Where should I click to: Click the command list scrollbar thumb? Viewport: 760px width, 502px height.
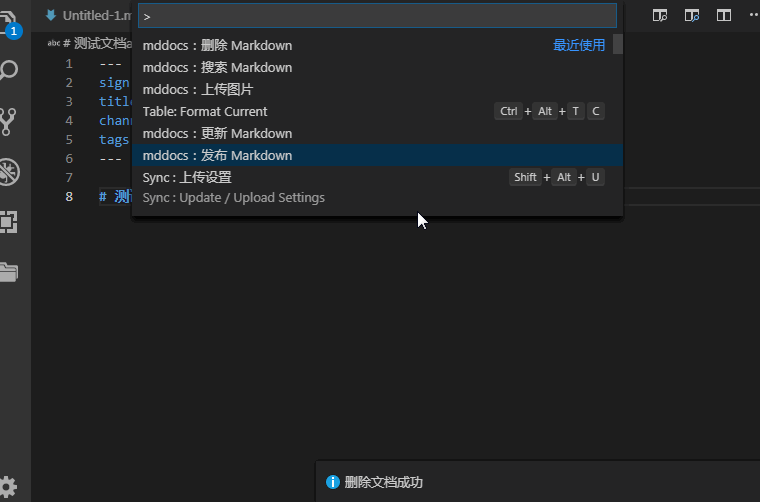click(x=618, y=44)
